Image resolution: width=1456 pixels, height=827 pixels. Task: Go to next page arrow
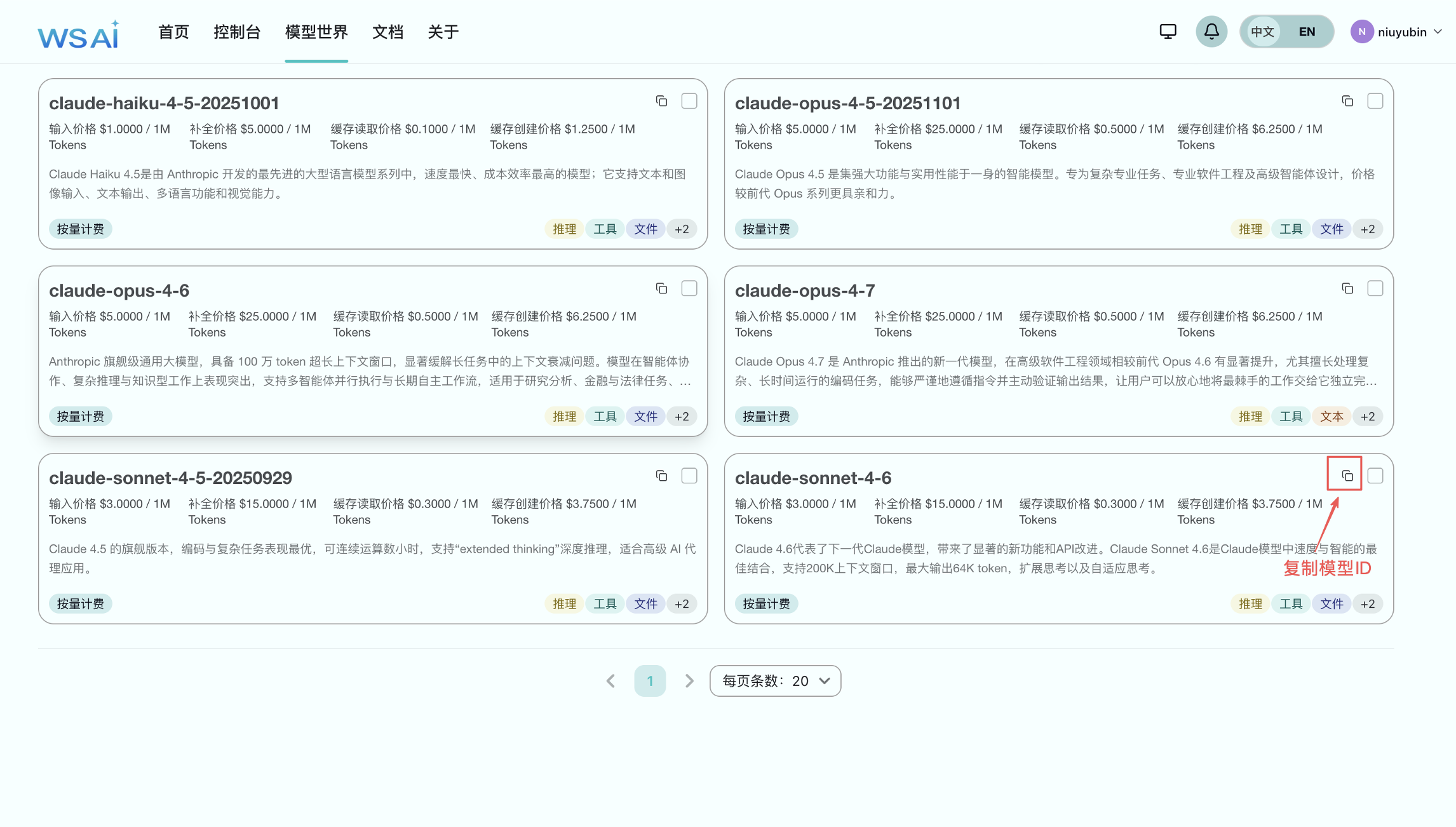[x=689, y=681]
